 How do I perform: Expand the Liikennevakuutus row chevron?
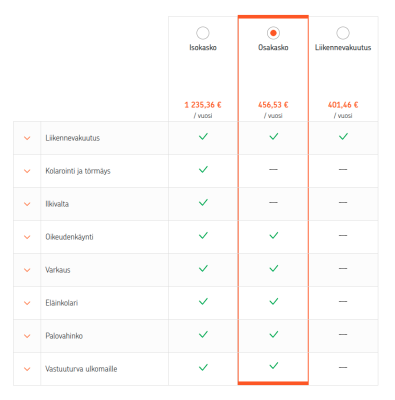27,138
